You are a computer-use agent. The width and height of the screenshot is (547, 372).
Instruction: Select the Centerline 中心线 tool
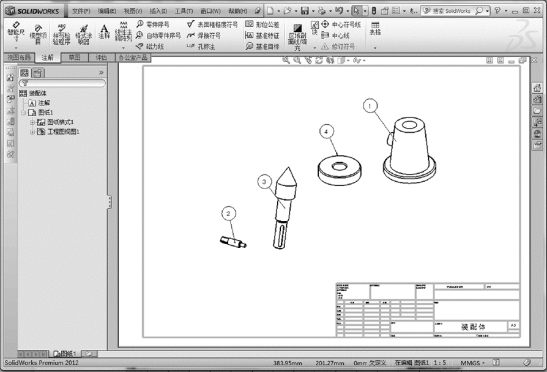(335, 35)
